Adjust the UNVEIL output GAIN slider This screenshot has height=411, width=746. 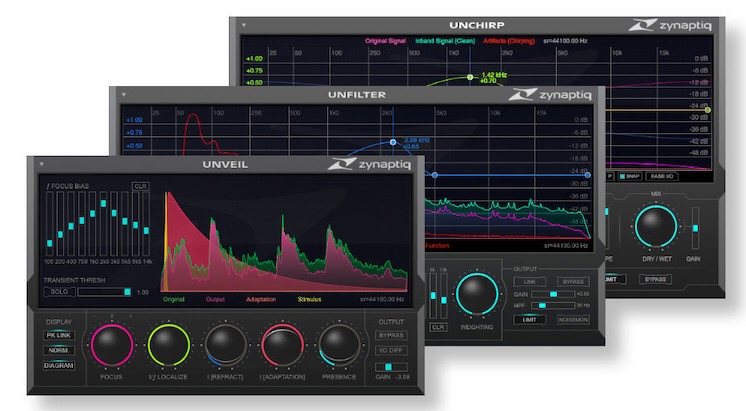391,367
